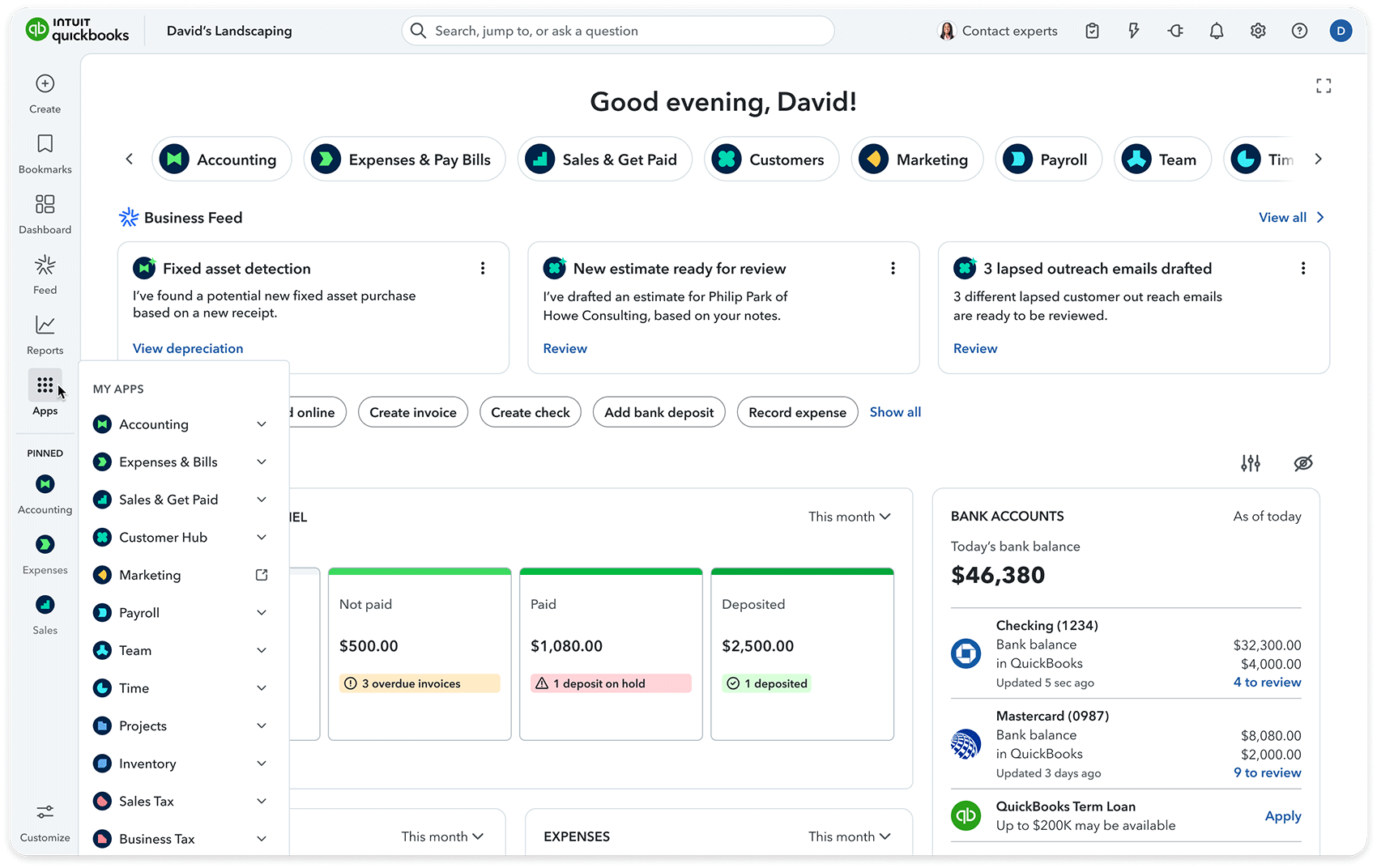1377x868 pixels.
Task: Select the Customers category pill
Action: tap(770, 159)
